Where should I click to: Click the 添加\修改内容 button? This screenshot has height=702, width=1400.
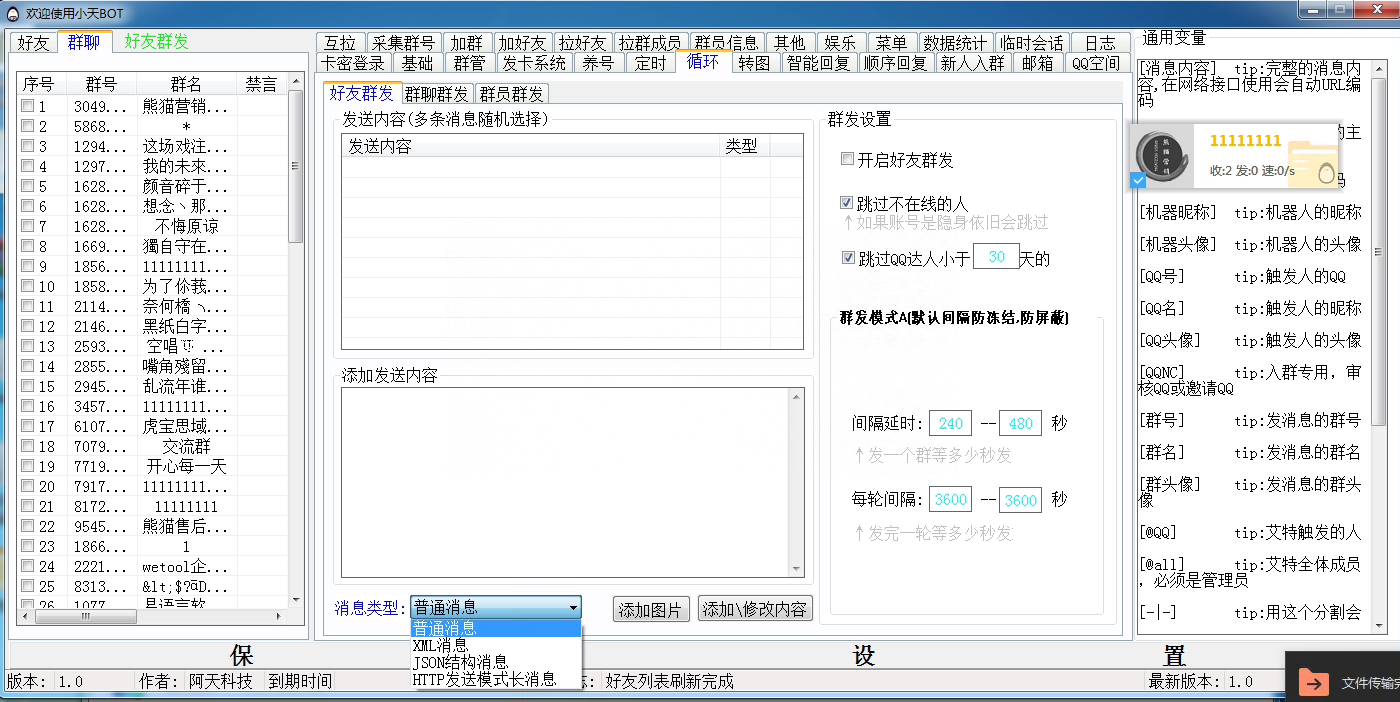tap(755, 609)
